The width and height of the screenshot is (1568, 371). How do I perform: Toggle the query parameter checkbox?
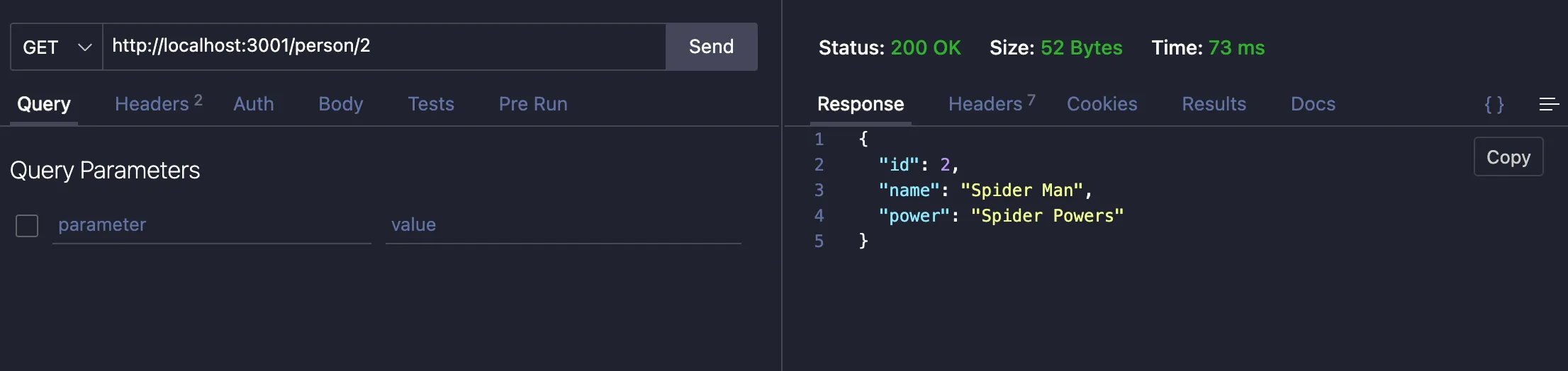(27, 226)
